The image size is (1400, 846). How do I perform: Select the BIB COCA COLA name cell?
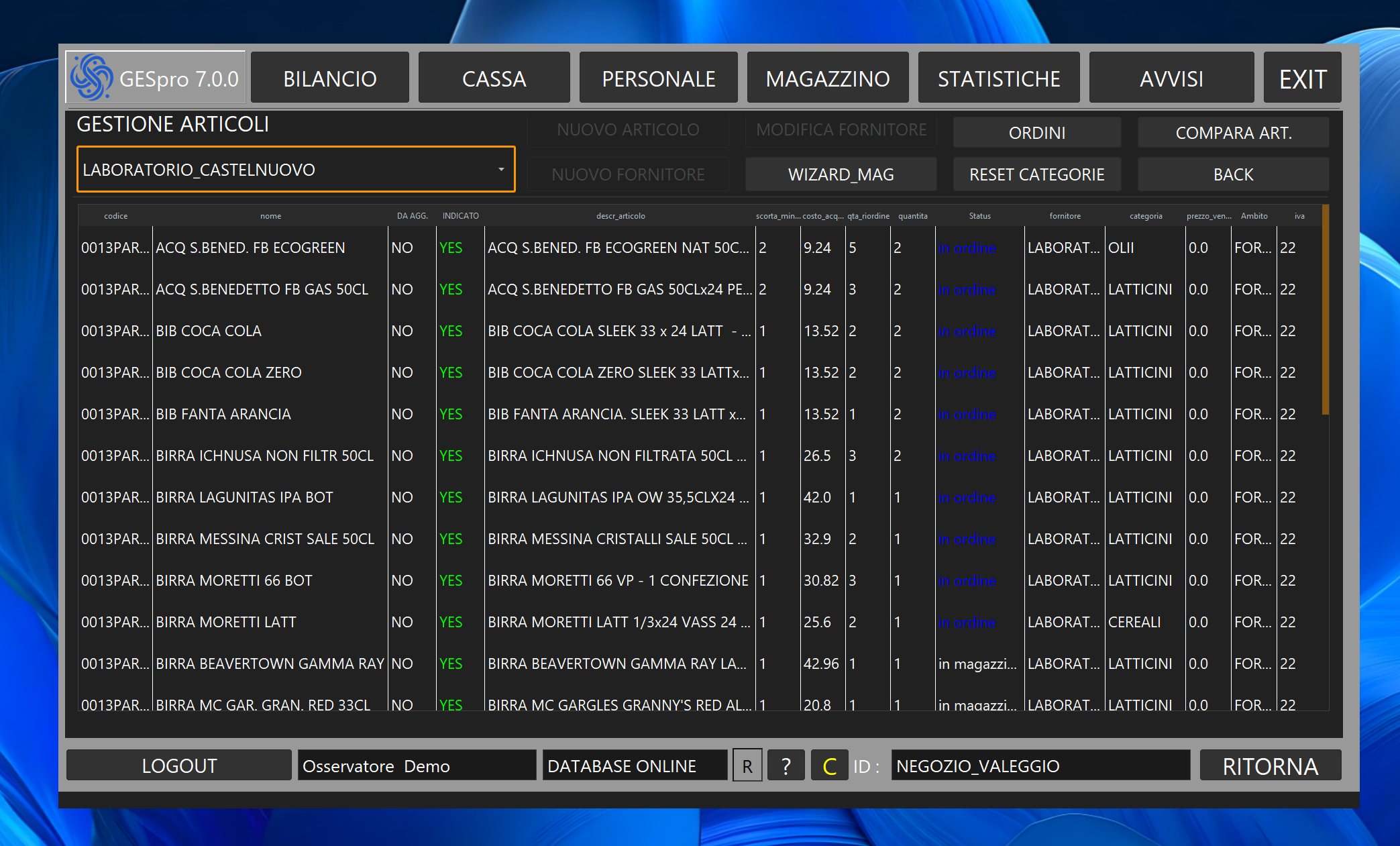270,331
